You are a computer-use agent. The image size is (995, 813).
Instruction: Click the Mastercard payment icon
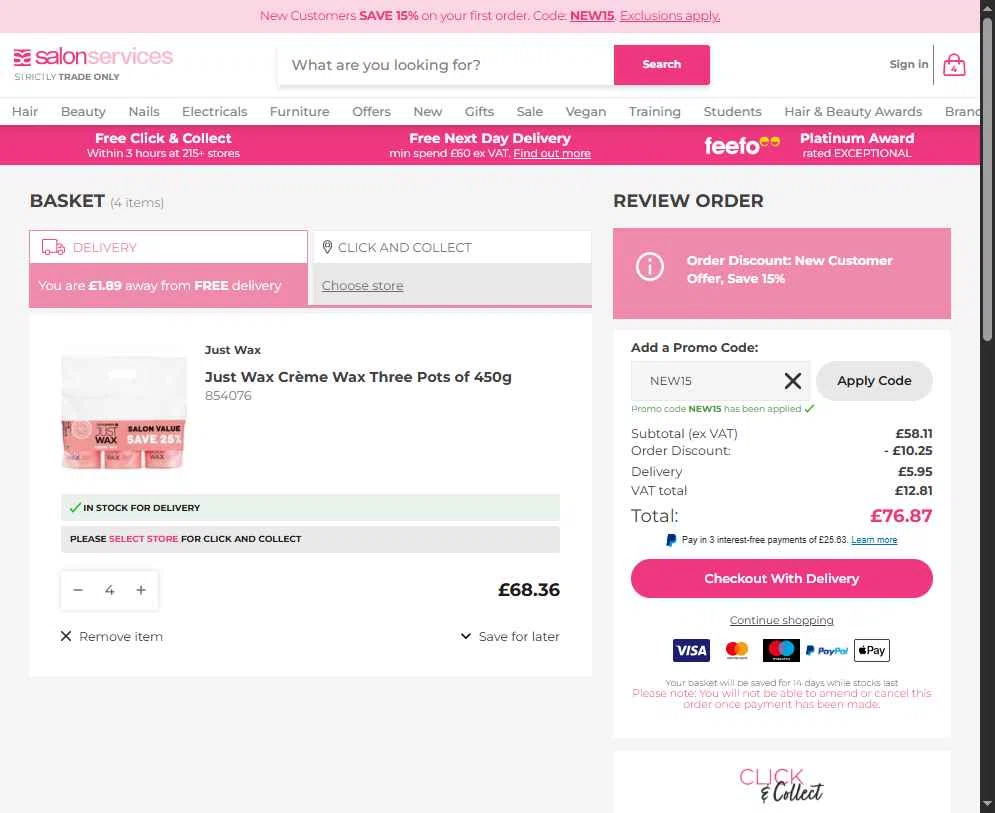click(x=736, y=651)
